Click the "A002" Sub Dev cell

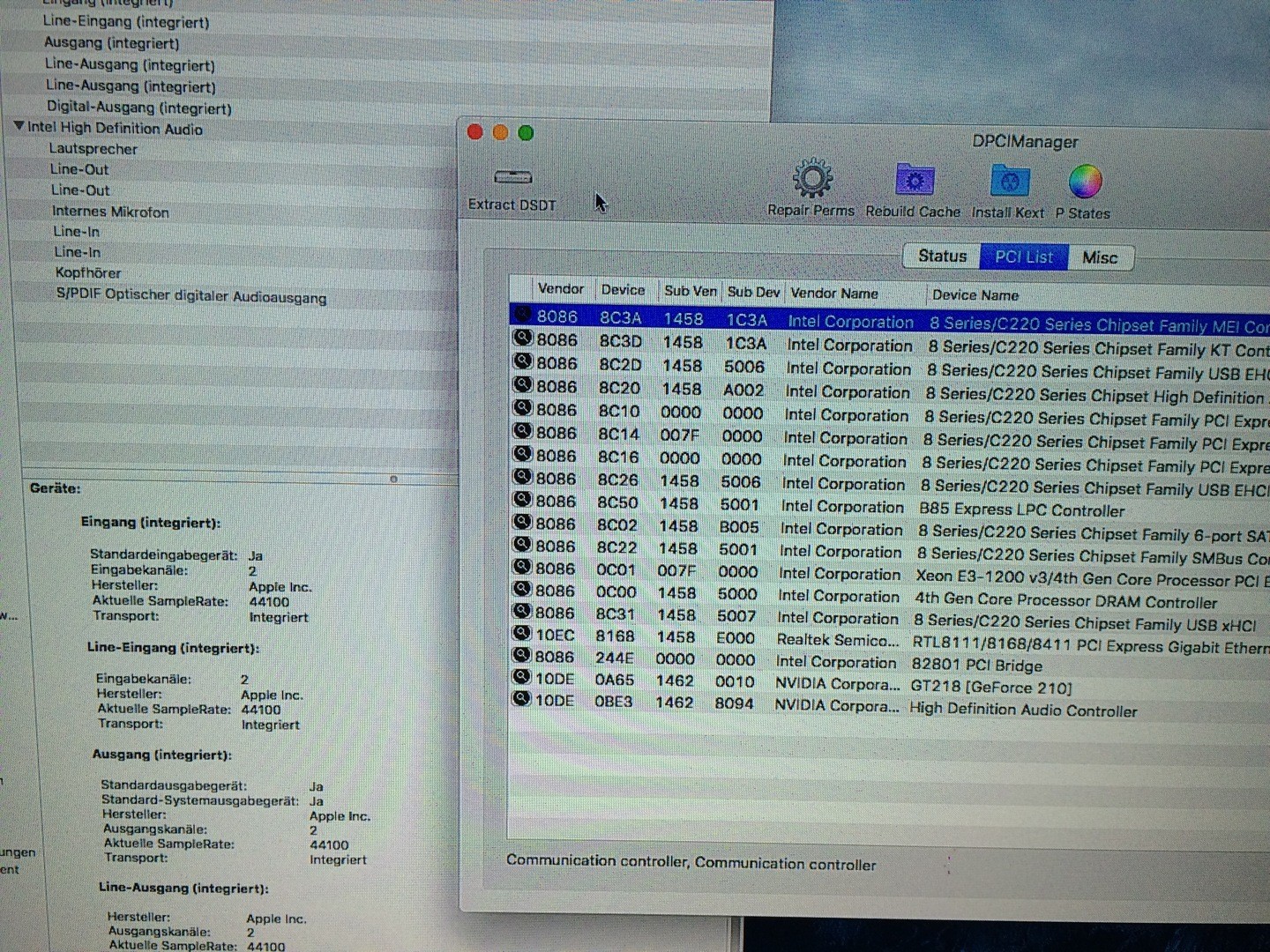point(743,390)
